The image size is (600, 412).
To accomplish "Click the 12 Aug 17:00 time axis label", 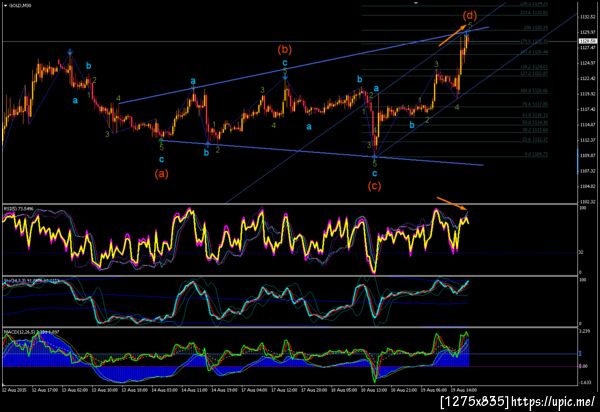I will point(46,390).
